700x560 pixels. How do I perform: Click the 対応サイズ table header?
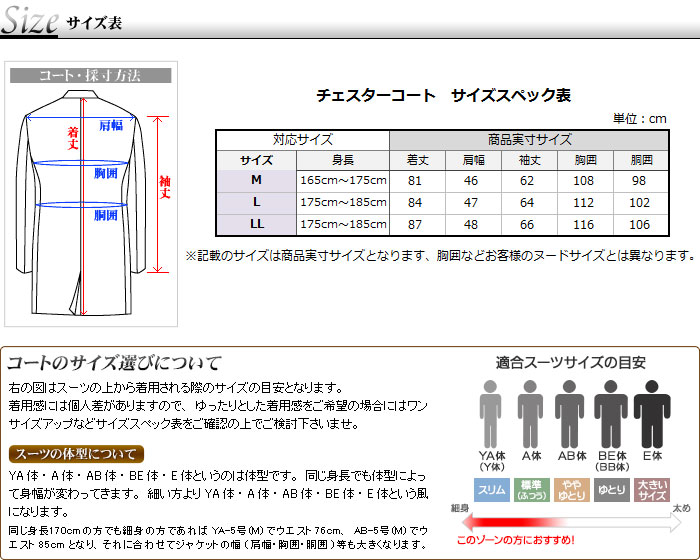coord(303,140)
